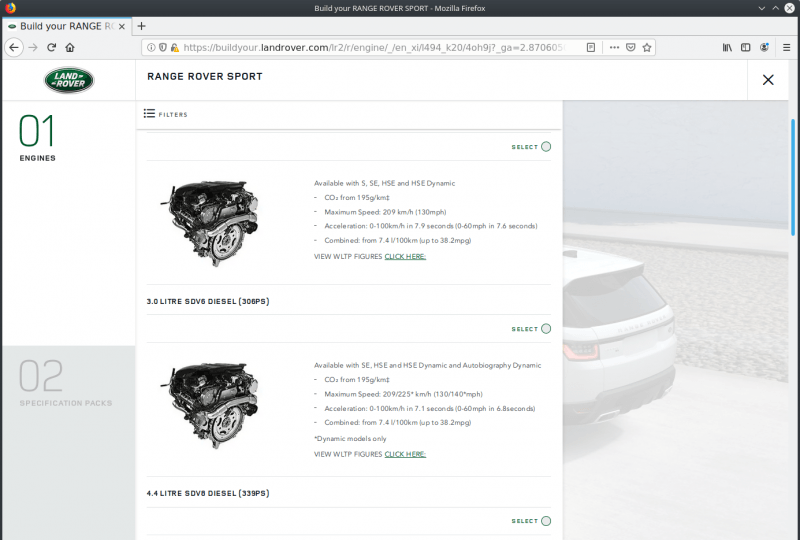Open the Library icon in toolbar
The image size is (800, 540).
[727, 47]
